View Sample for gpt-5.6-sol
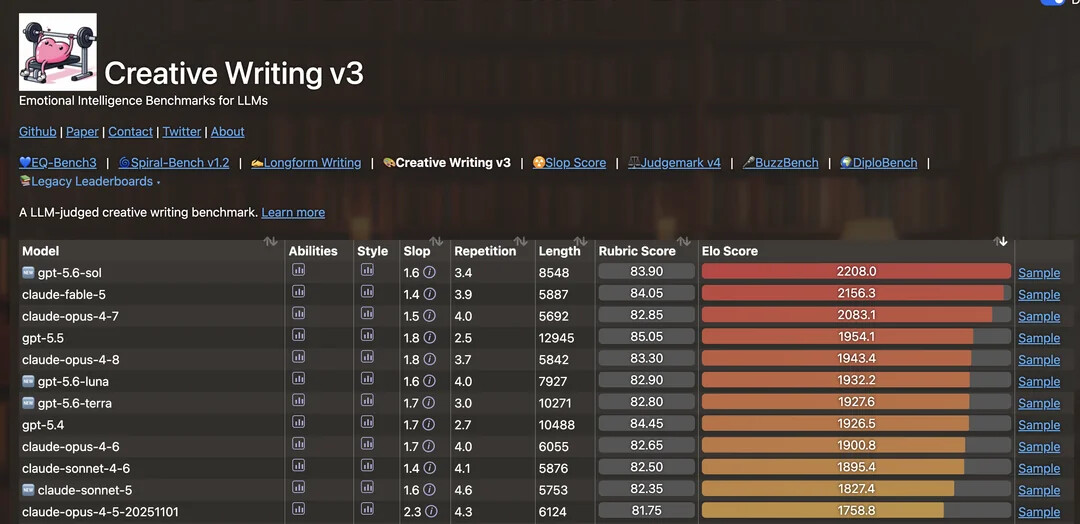 tap(1039, 273)
